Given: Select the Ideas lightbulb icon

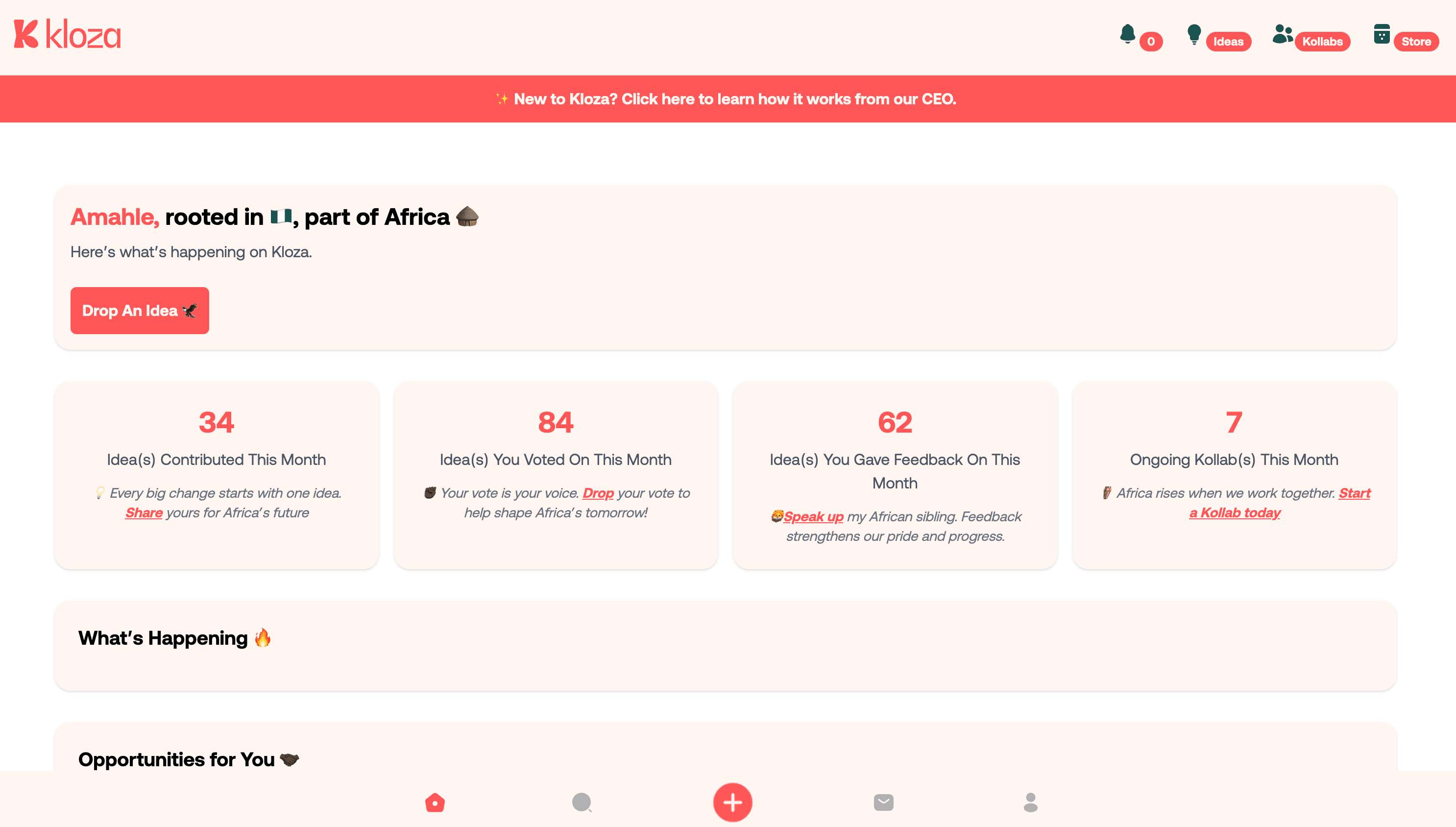Looking at the screenshot, I should click(1194, 34).
